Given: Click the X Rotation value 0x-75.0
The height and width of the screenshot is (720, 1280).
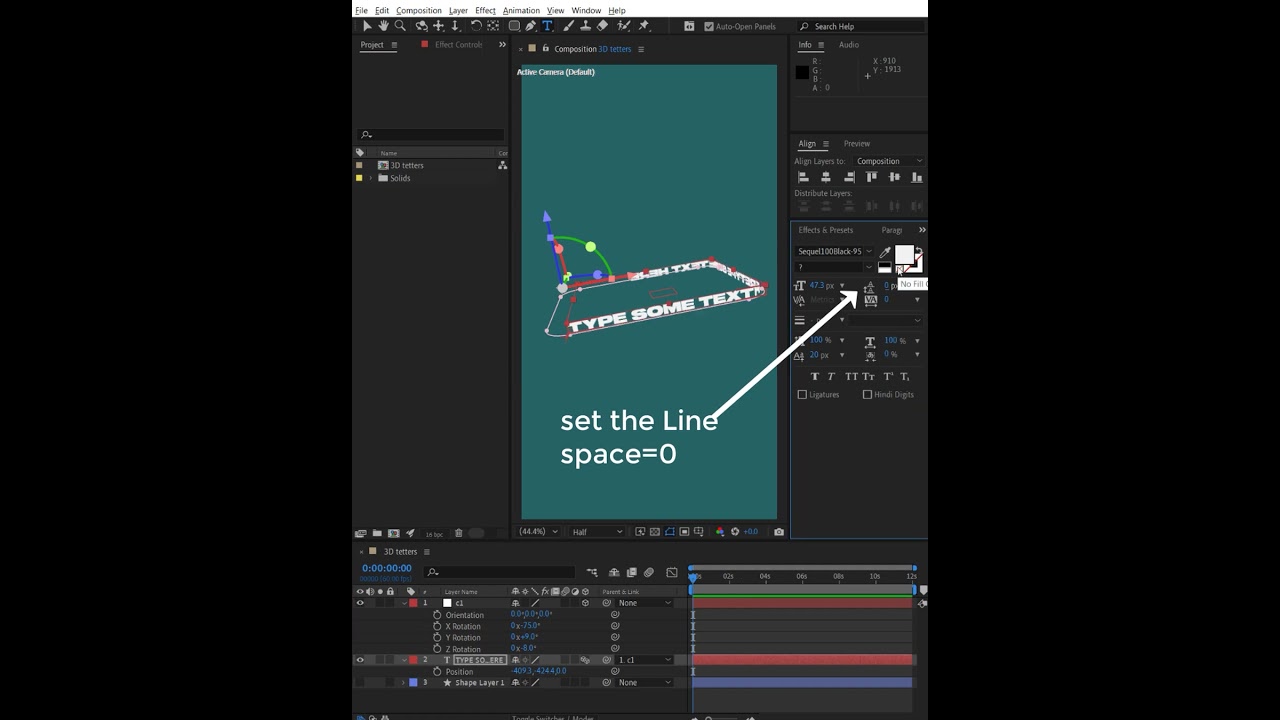Looking at the screenshot, I should coord(525,626).
